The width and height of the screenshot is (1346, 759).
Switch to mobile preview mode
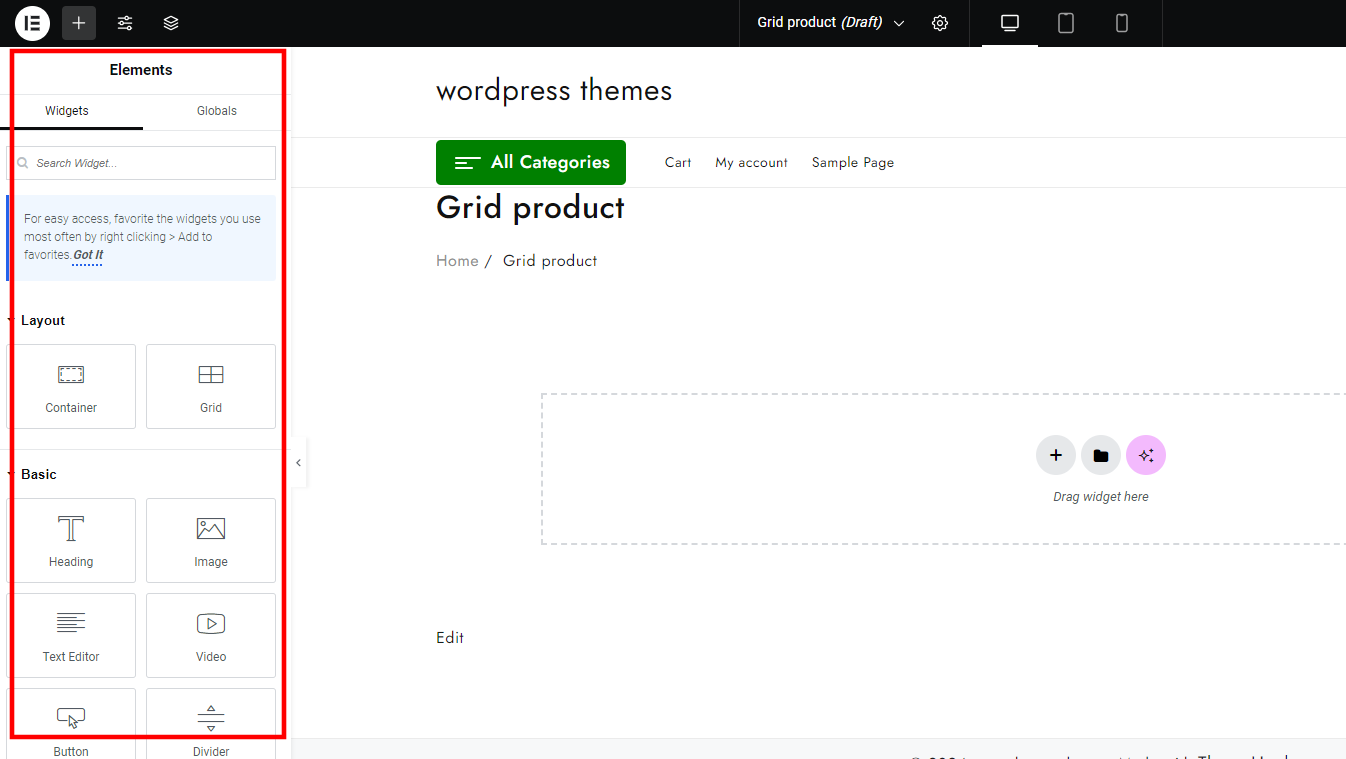pos(1122,23)
